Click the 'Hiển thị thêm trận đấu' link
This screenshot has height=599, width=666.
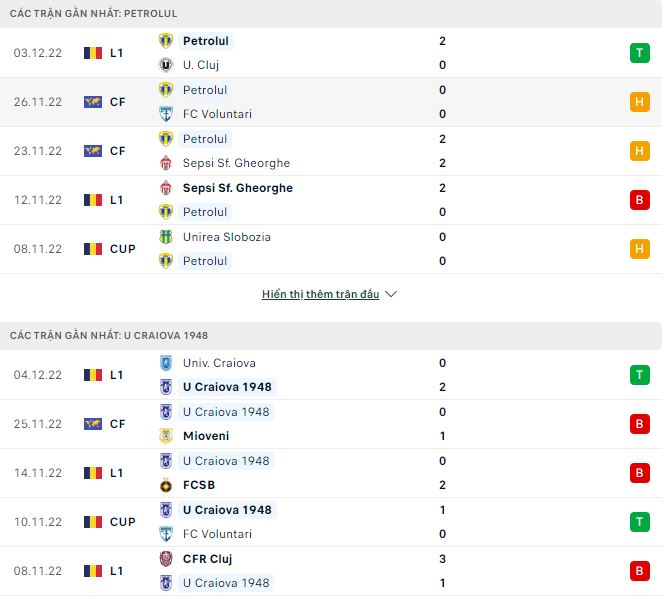(x=320, y=295)
